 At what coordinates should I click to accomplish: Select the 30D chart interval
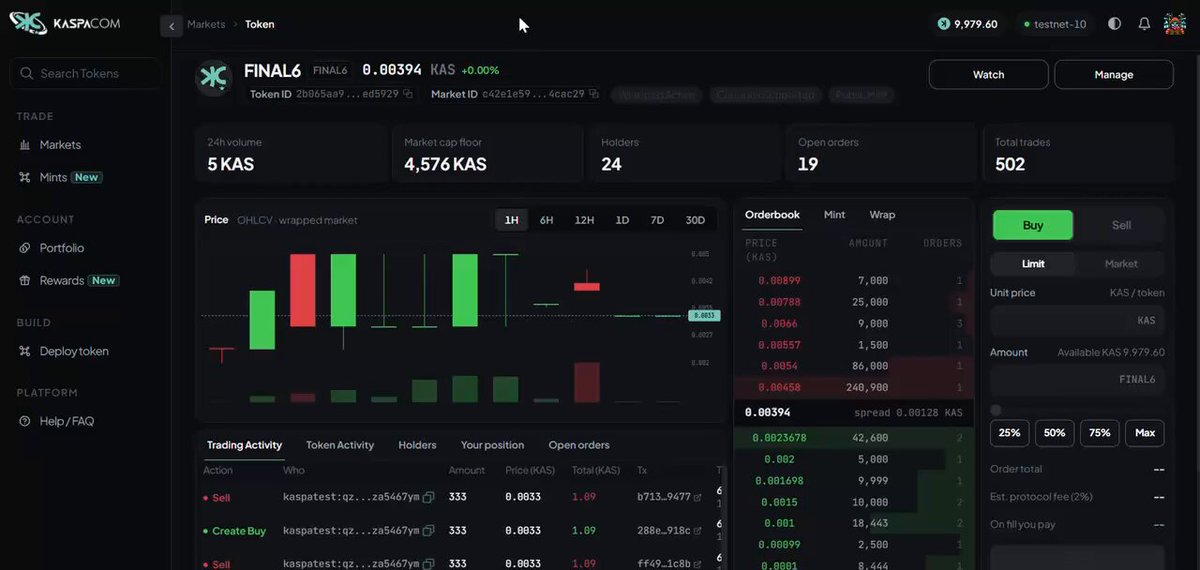pos(695,220)
